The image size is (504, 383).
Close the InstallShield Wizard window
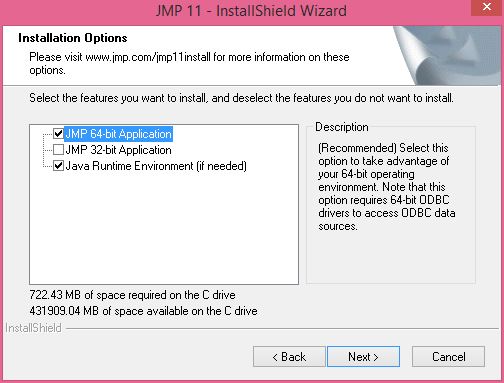point(487,7)
